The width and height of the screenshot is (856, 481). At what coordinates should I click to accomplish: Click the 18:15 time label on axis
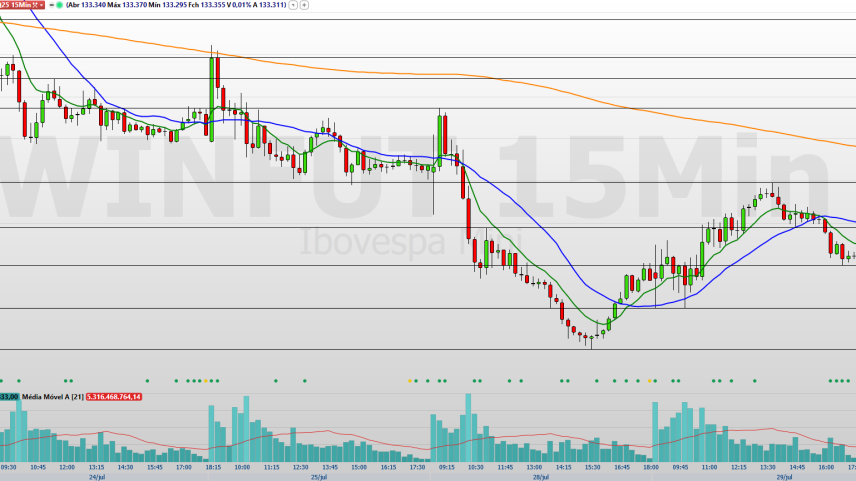213,467
